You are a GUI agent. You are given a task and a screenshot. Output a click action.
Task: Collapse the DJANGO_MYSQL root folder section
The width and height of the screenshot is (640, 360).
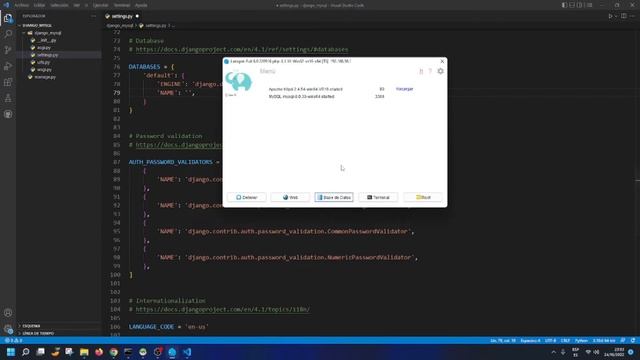pyautogui.click(x=37, y=25)
